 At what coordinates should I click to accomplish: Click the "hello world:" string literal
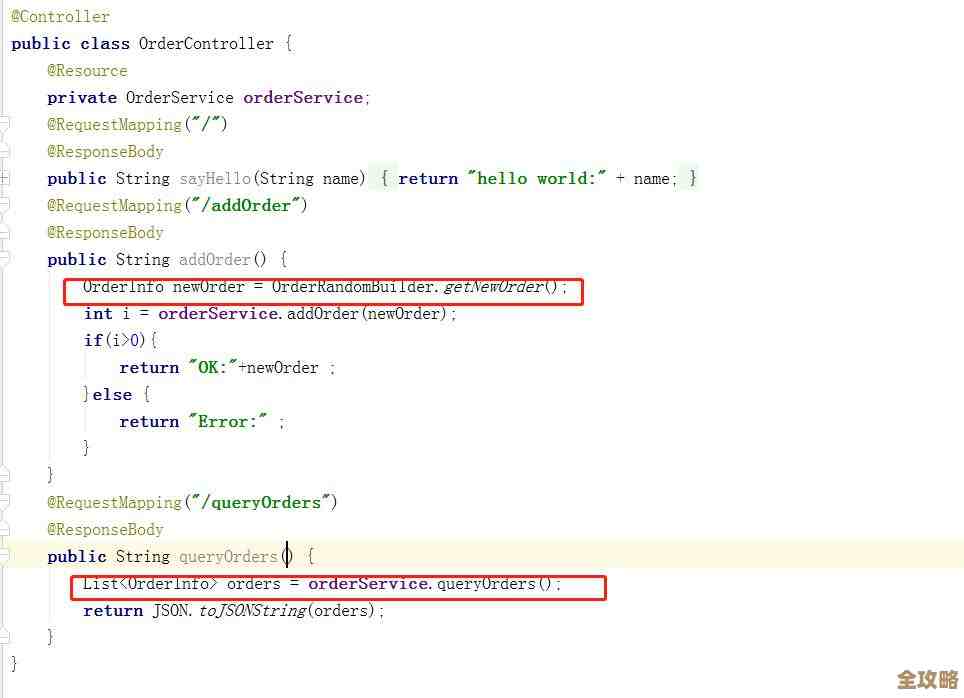537,179
